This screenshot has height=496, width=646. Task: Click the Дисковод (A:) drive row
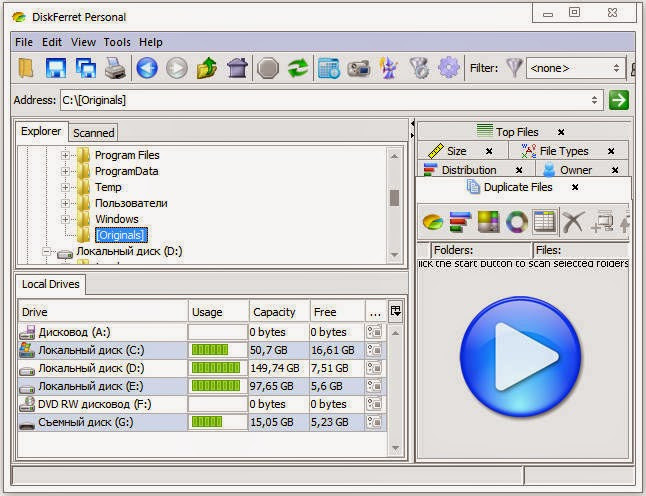pyautogui.click(x=202, y=332)
